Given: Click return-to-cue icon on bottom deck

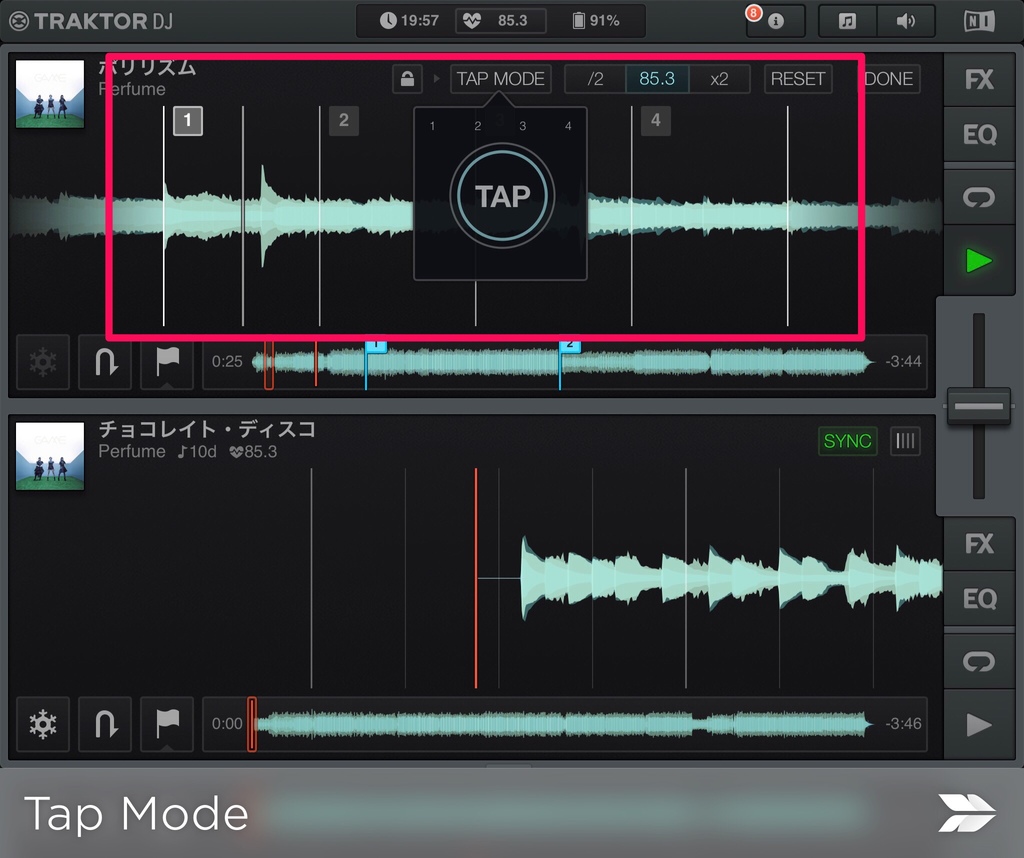Looking at the screenshot, I should (105, 724).
